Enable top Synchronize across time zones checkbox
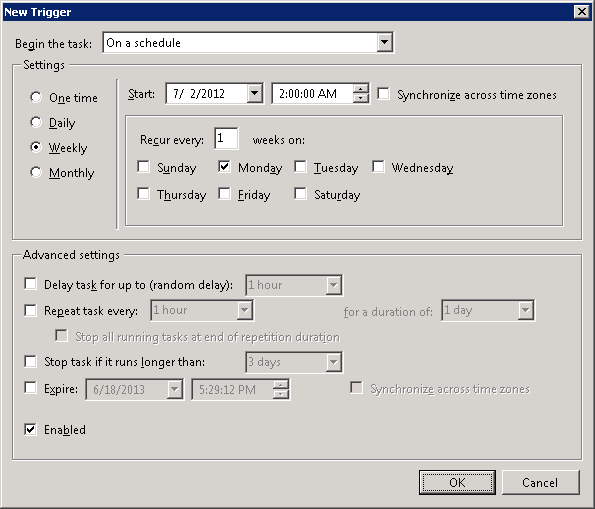 click(x=383, y=93)
